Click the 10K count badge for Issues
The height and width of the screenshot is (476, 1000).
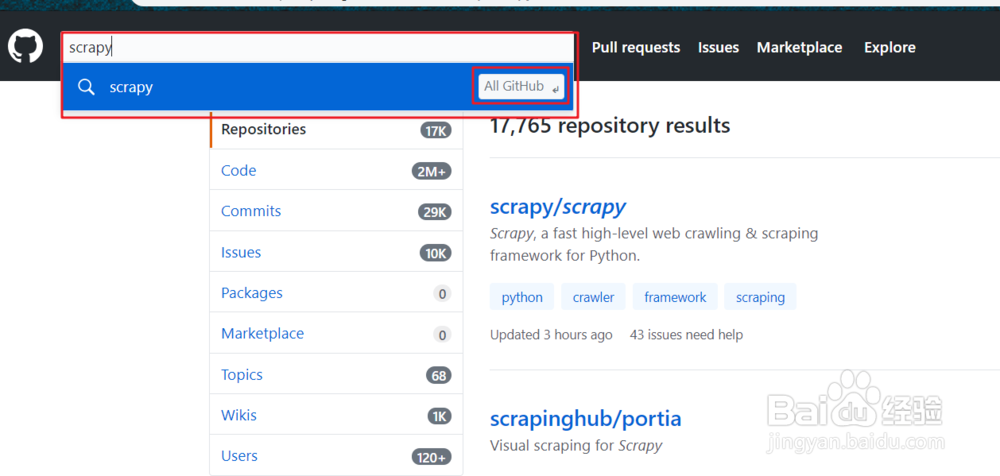pos(436,253)
